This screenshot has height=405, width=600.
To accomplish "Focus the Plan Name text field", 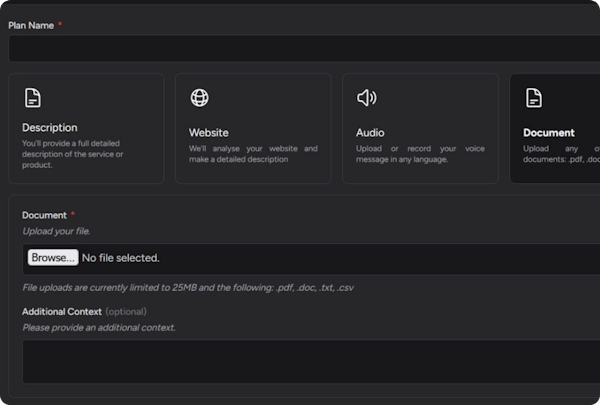I will click(300, 49).
